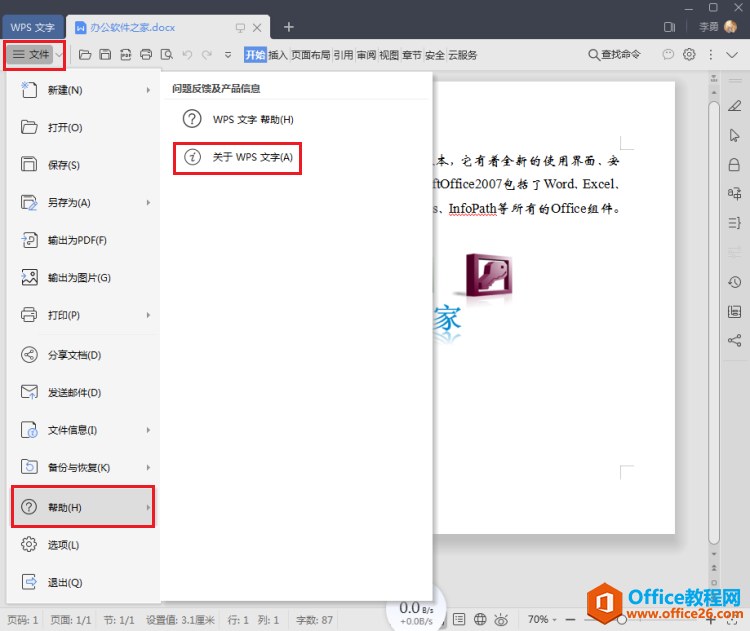The width and height of the screenshot is (750, 631).
Task: Click the web layout globe icon
Action: coord(480,620)
